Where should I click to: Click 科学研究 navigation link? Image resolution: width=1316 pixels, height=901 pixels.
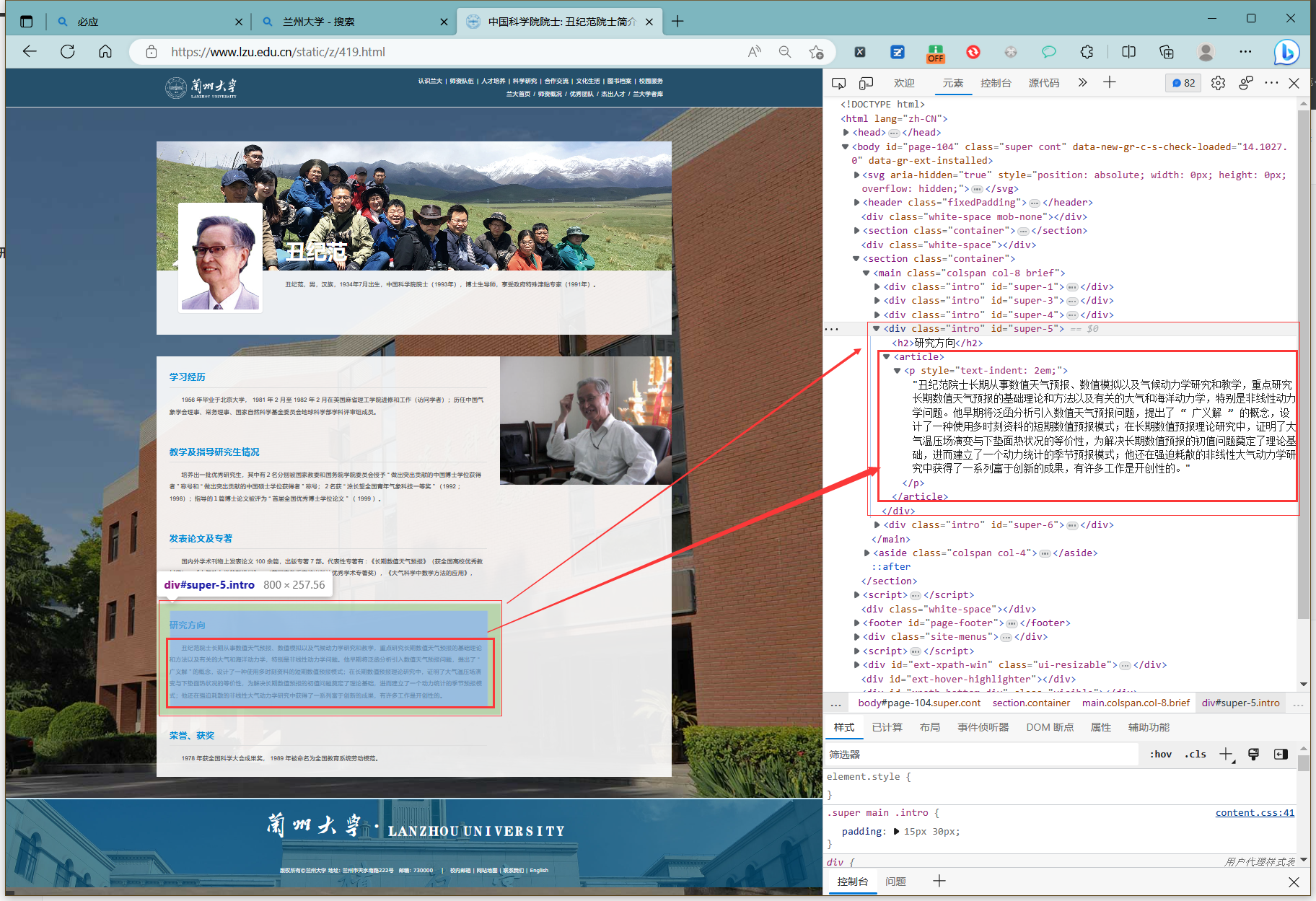(x=525, y=81)
